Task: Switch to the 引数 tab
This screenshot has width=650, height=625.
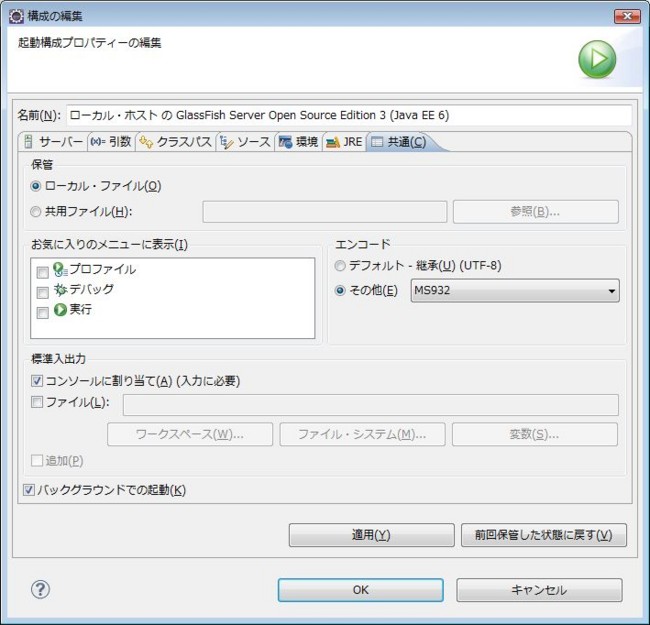Action: pos(111,142)
